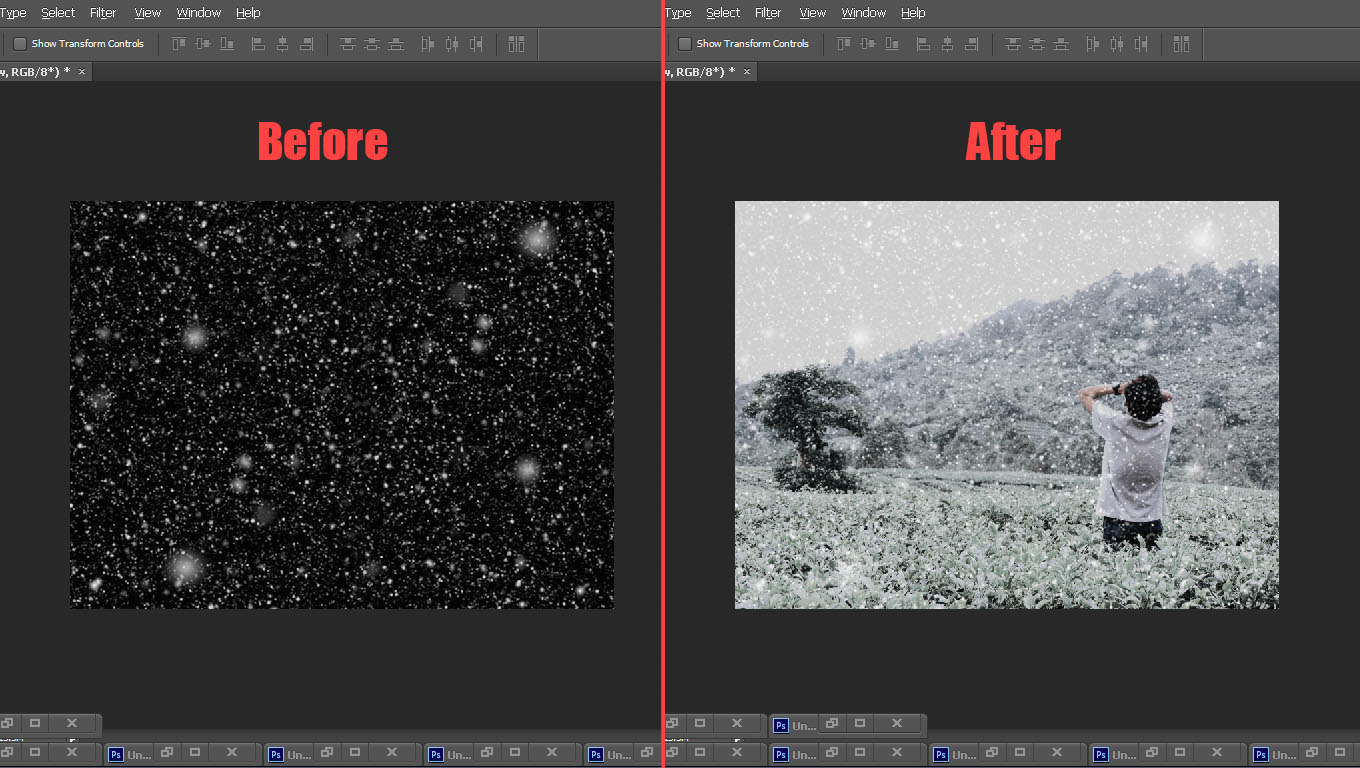Click the Distribute vertical centers icon
1360x768 pixels.
[373, 44]
